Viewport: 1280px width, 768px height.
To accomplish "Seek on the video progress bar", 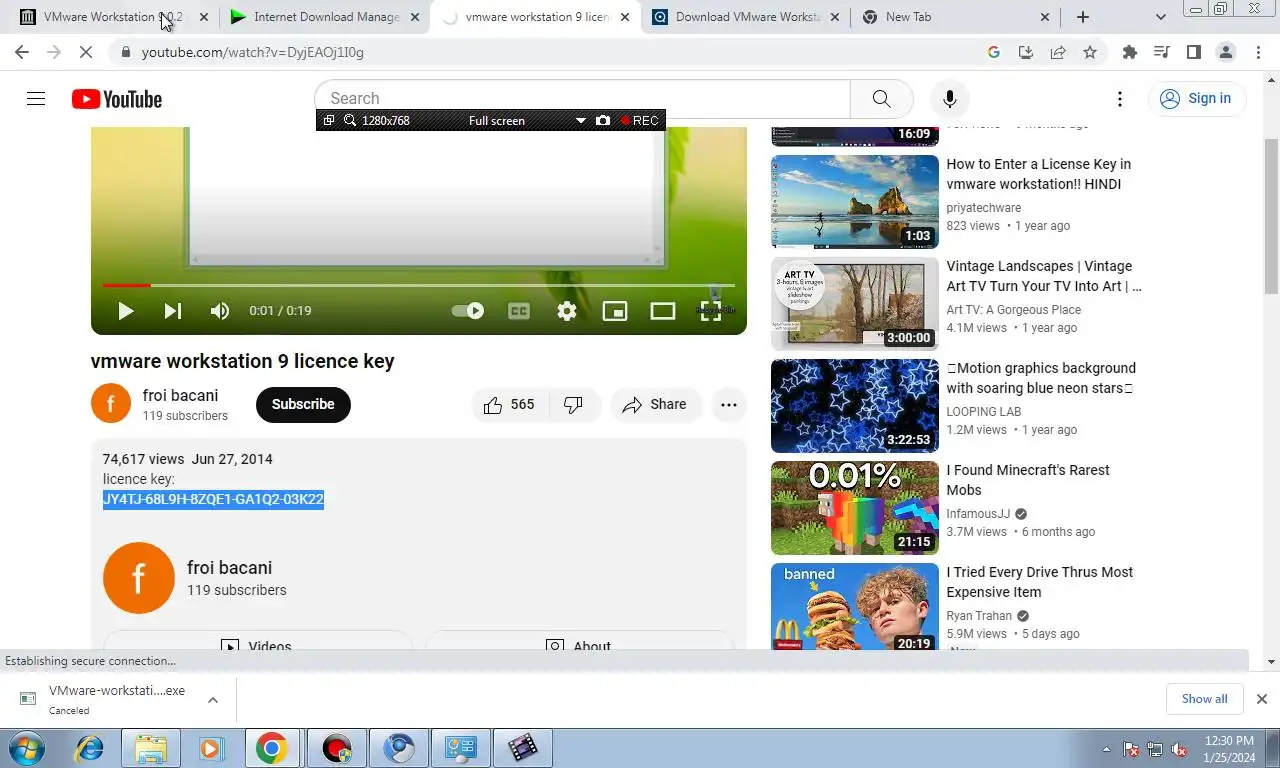I will click(x=418, y=286).
